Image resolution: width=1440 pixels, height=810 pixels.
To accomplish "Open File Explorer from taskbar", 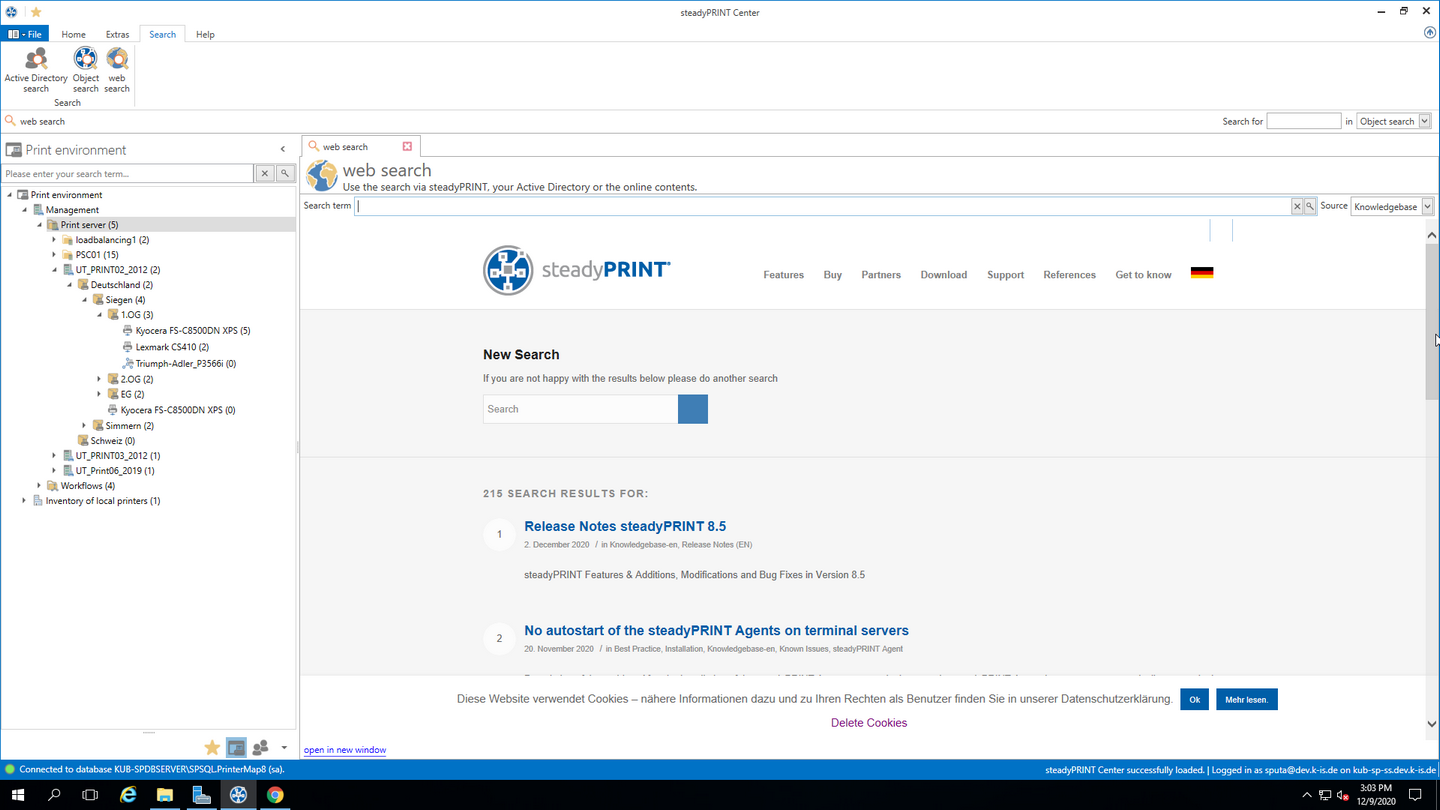I will coord(164,795).
